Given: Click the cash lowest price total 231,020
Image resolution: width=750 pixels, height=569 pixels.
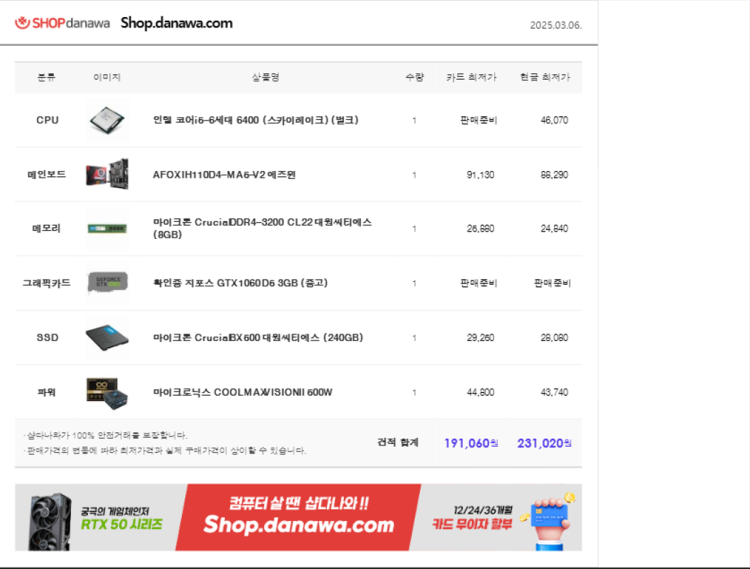Looking at the screenshot, I should [x=544, y=443].
